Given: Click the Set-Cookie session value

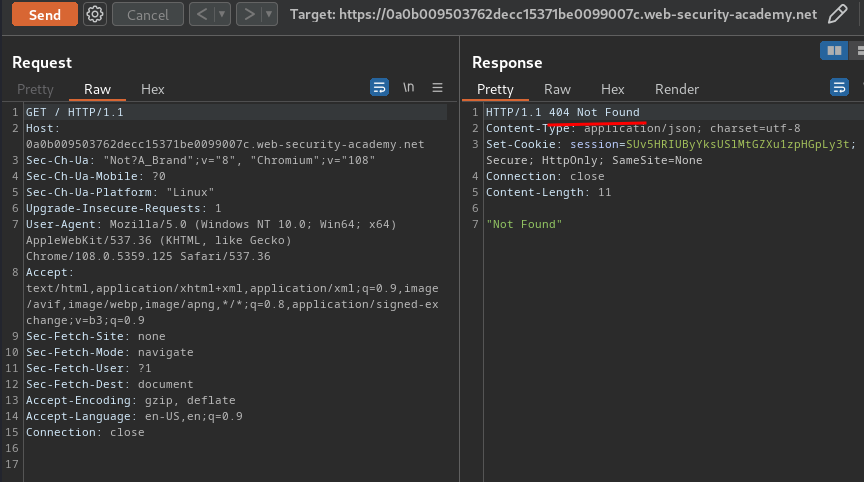Looking at the screenshot, I should 738,144.
